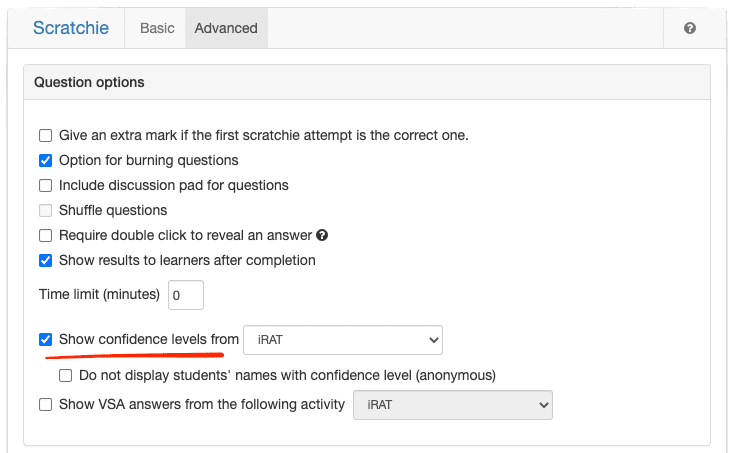This screenshot has width=735, height=453.
Task: Uncheck Show results to learners after completion
Action: click(x=45, y=260)
